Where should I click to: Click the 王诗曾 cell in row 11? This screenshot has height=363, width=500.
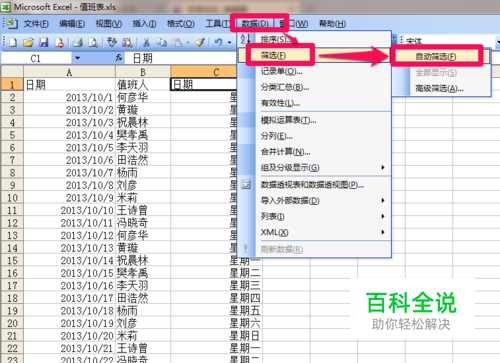tap(143, 210)
